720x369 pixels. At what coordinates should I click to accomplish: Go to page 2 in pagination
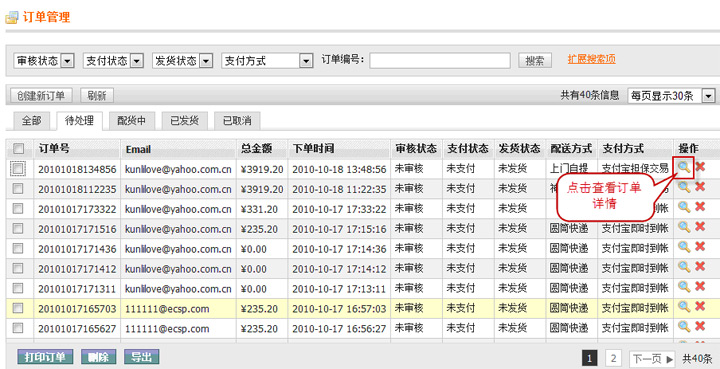pyautogui.click(x=613, y=358)
